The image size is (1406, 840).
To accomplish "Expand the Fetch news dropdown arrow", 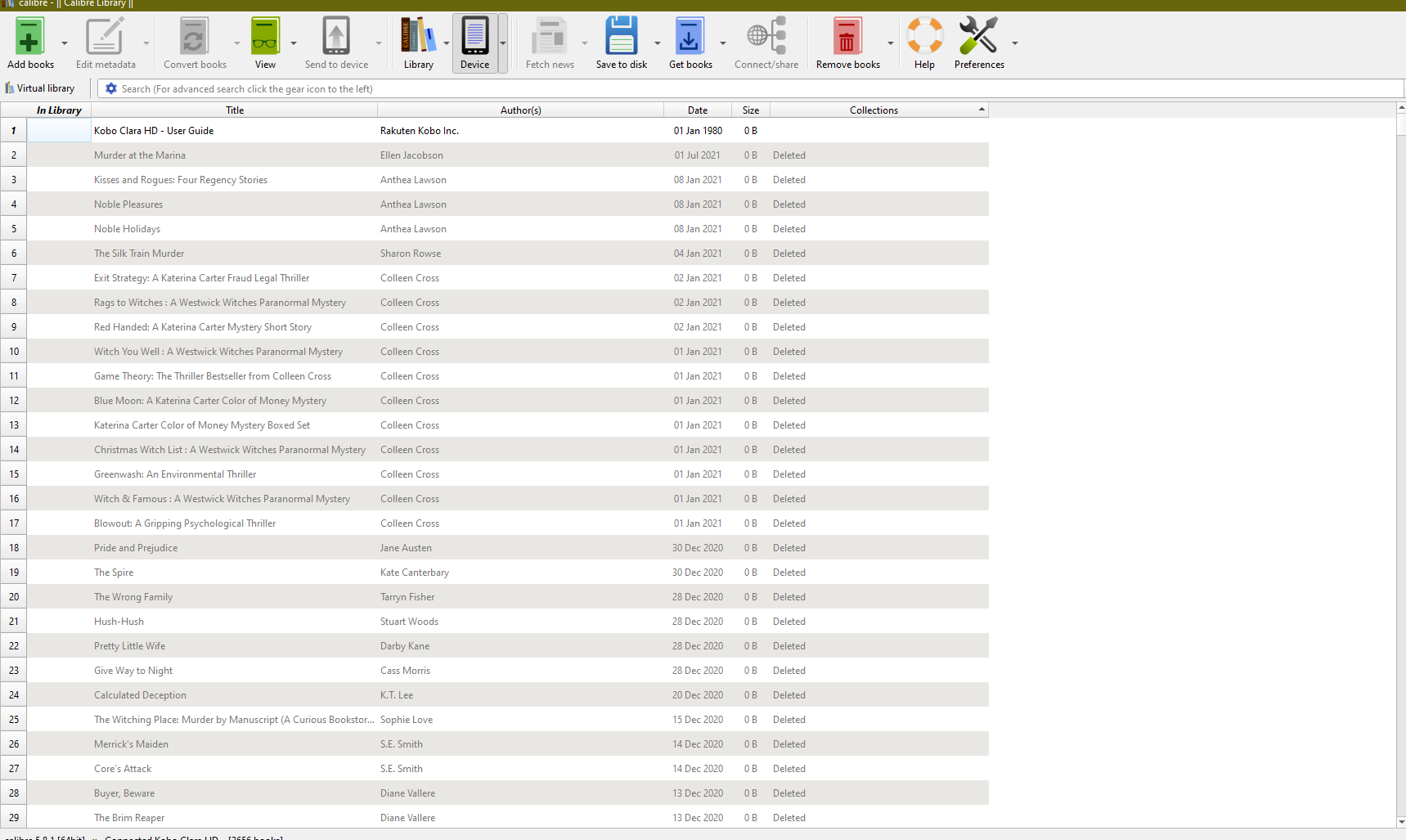I will tap(585, 43).
